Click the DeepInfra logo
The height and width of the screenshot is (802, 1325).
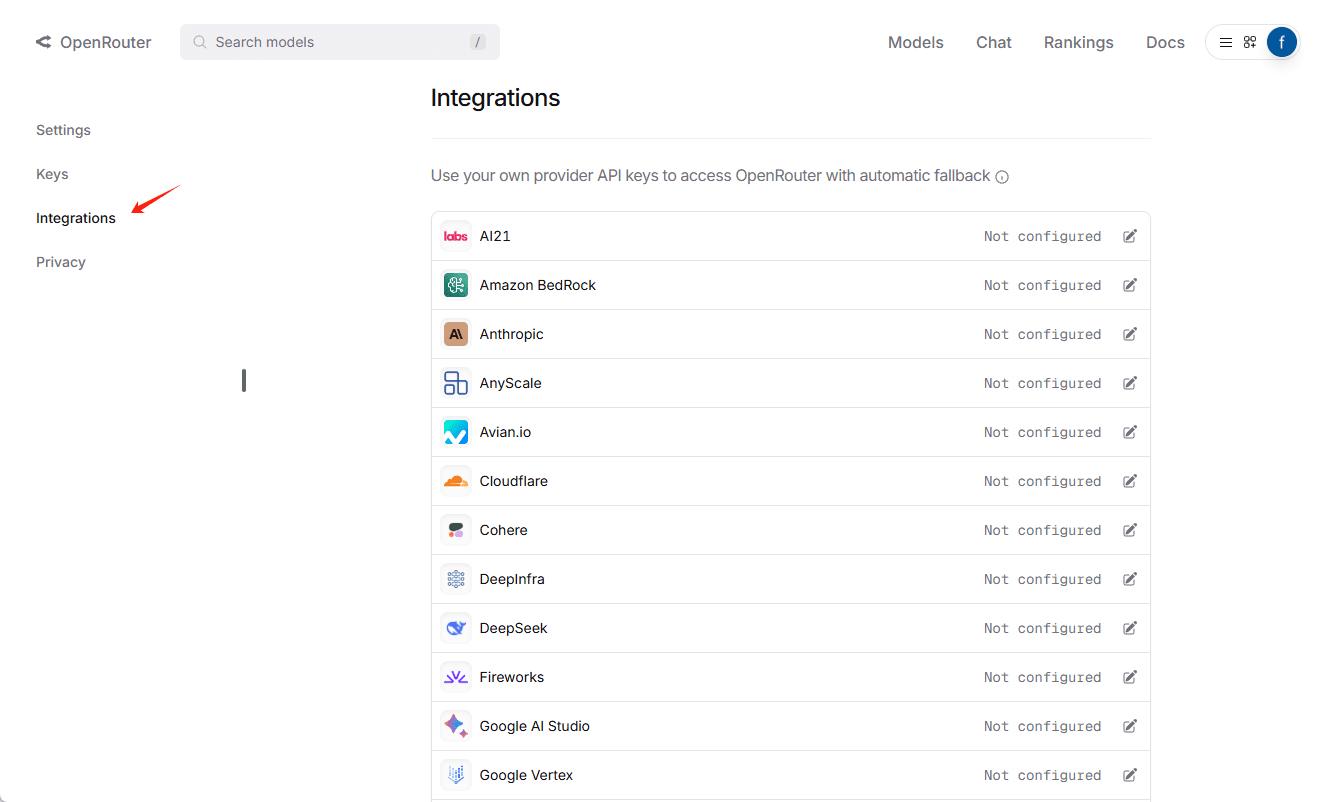point(456,579)
